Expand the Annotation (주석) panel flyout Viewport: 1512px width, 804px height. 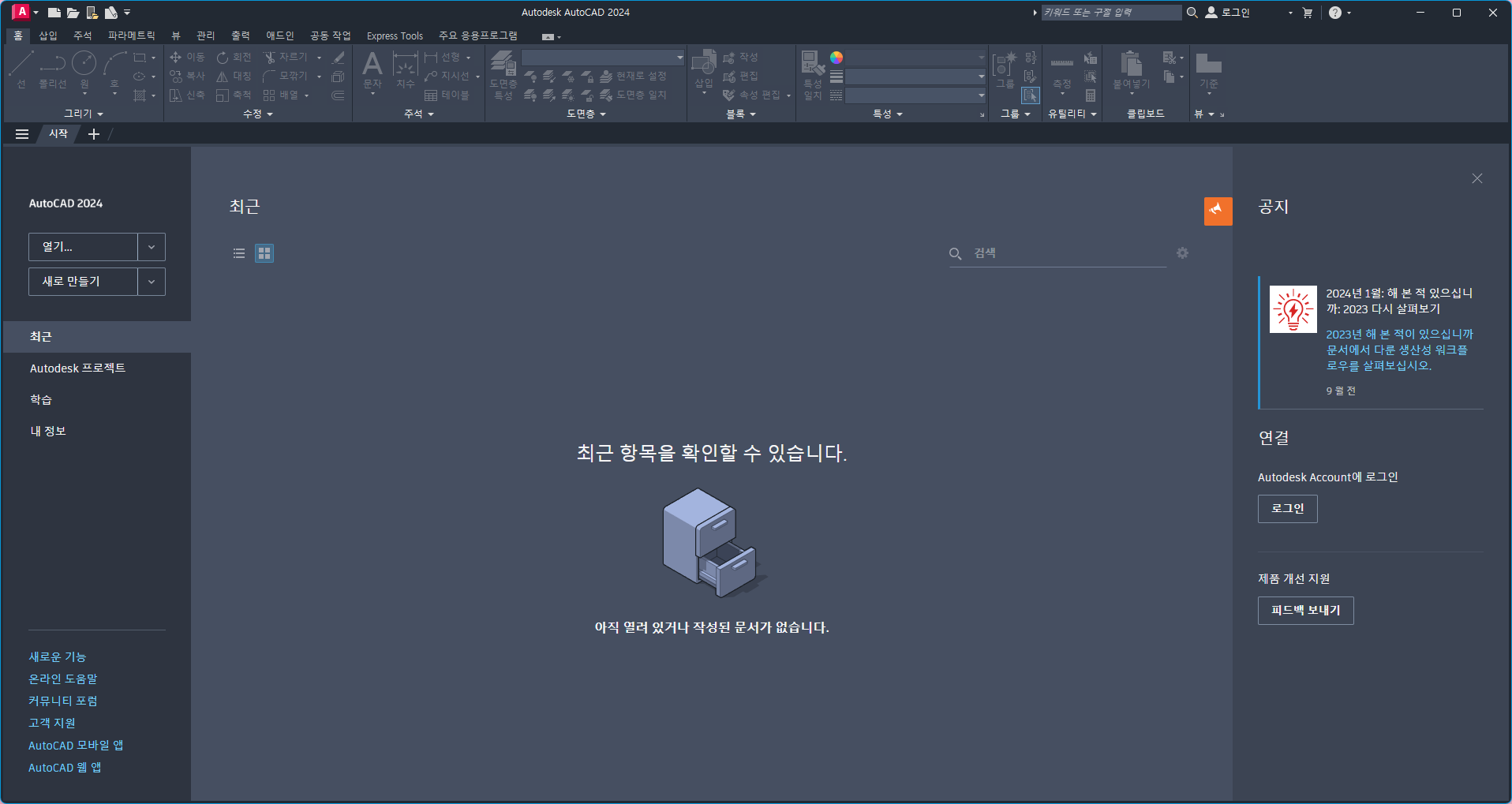419,114
